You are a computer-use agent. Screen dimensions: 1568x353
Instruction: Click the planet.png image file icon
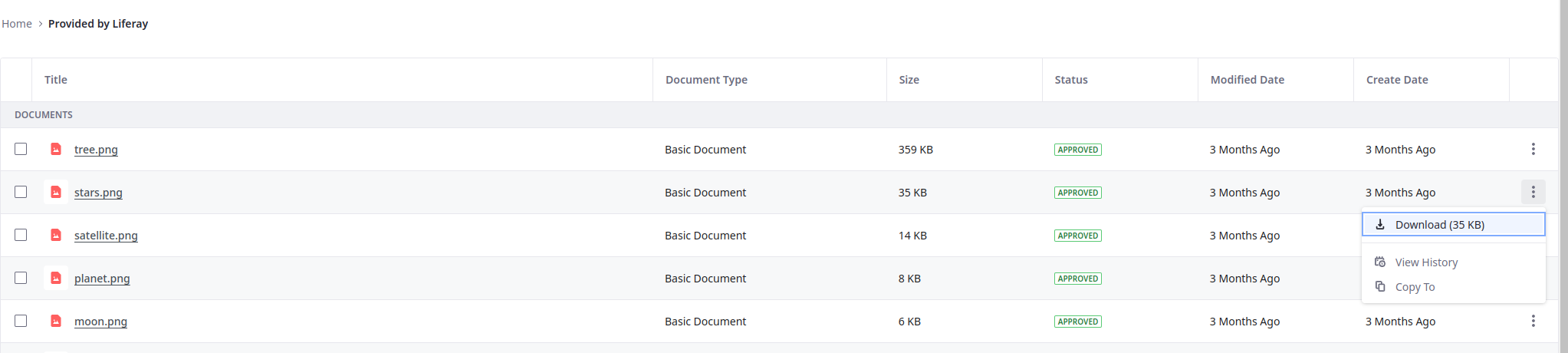pos(56,278)
